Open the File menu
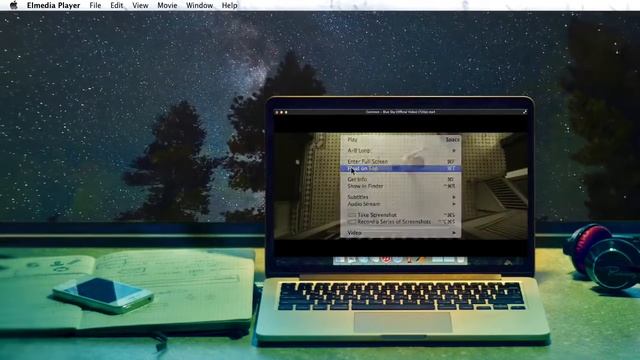The width and height of the screenshot is (640, 360). pos(95,5)
